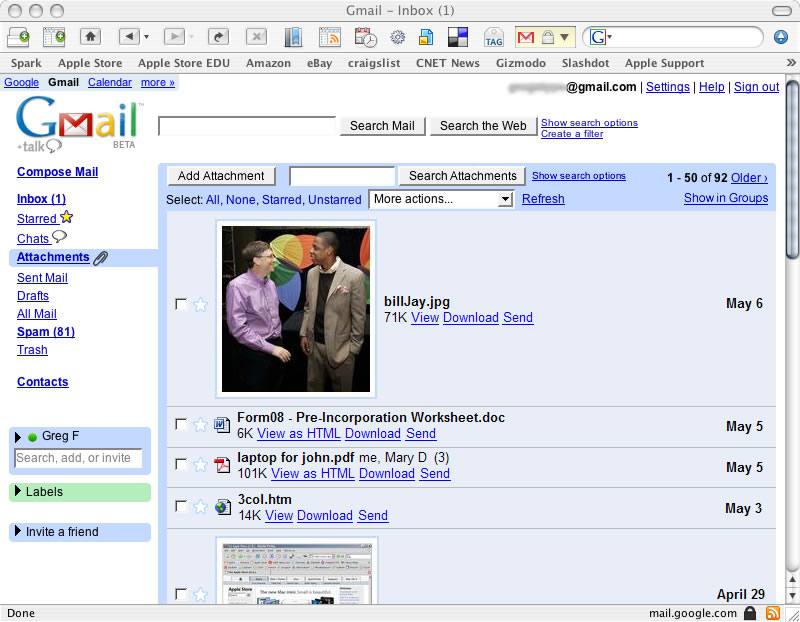
Task: Click the vertical scrollbar down arrow
Action: [x=792, y=594]
